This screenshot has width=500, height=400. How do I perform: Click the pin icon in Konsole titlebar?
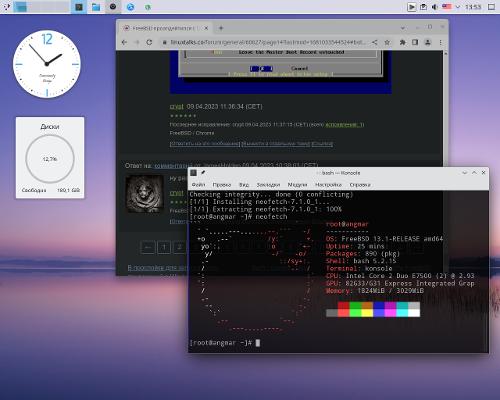point(203,173)
